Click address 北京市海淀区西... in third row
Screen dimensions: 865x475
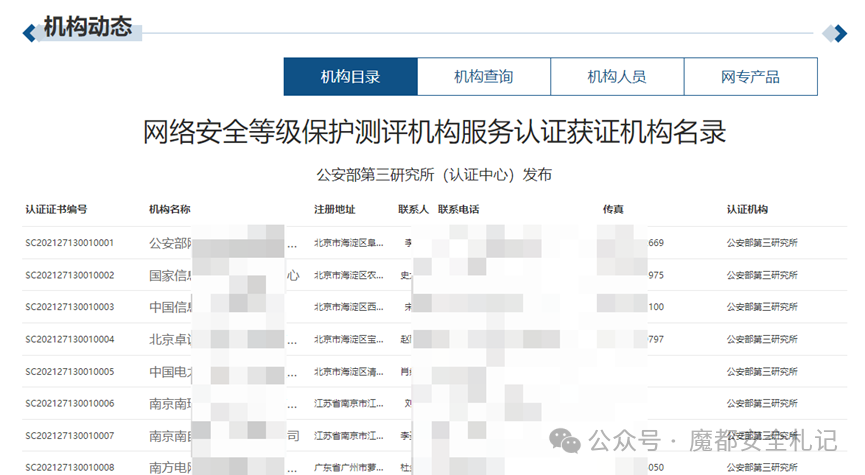(x=349, y=307)
